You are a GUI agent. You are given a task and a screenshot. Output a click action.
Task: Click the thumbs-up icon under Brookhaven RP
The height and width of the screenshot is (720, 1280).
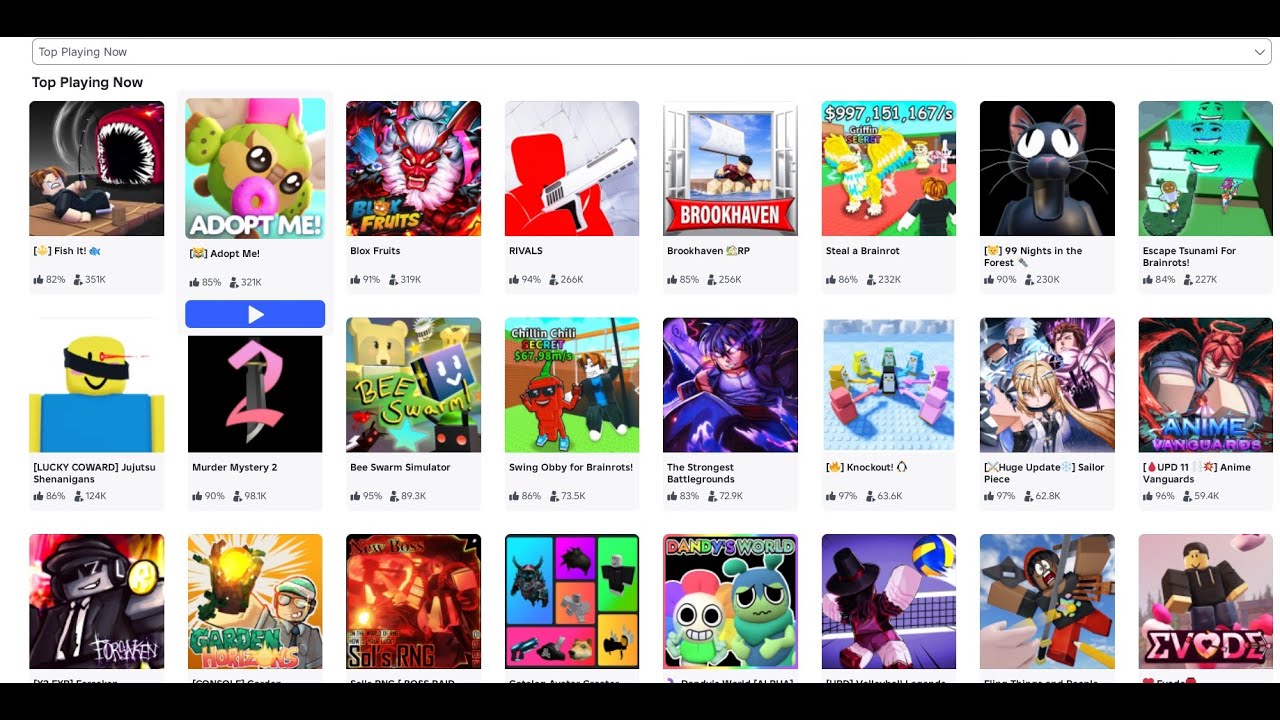click(672, 280)
